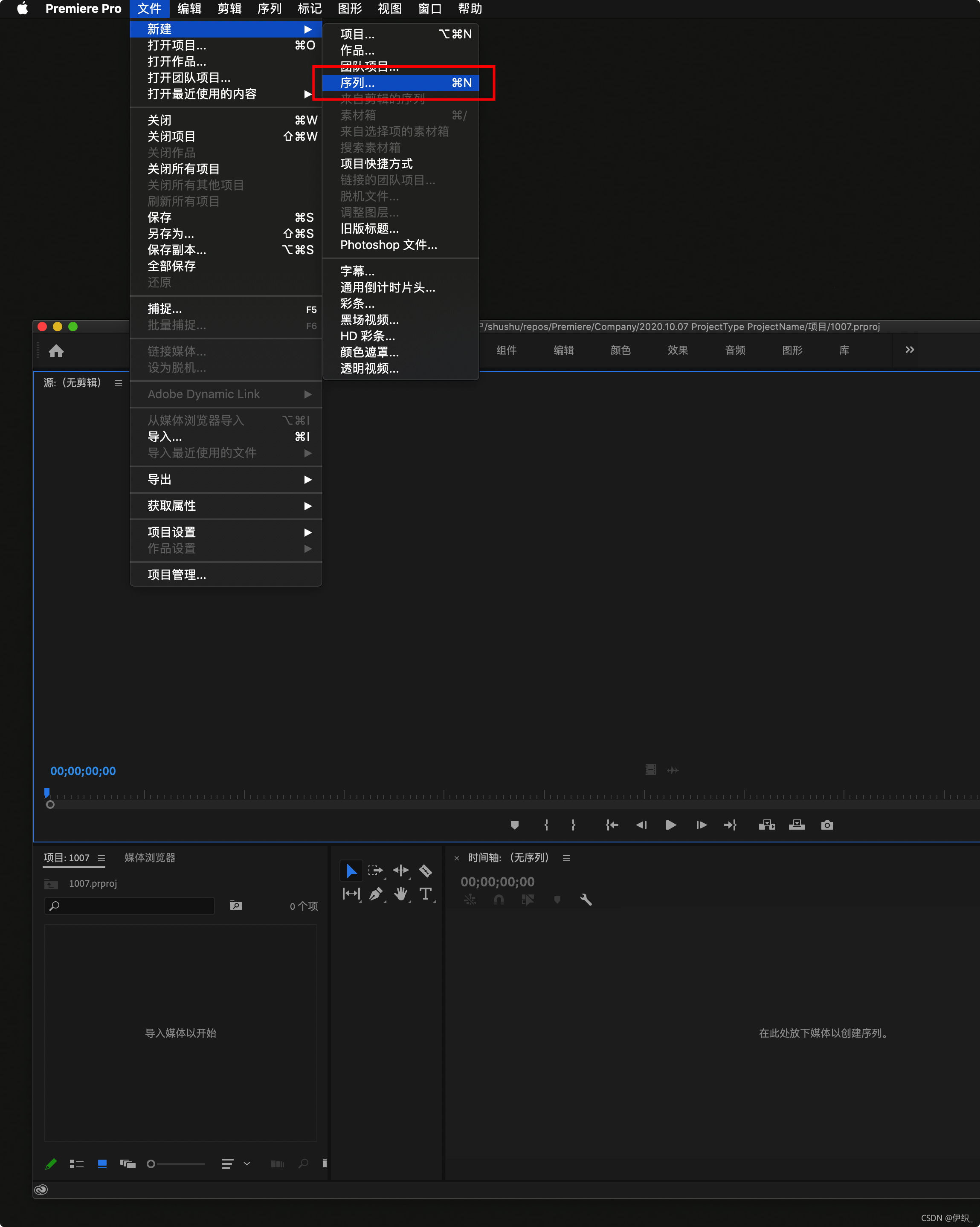
Task: Click the Export Frame camera icon
Action: click(827, 825)
